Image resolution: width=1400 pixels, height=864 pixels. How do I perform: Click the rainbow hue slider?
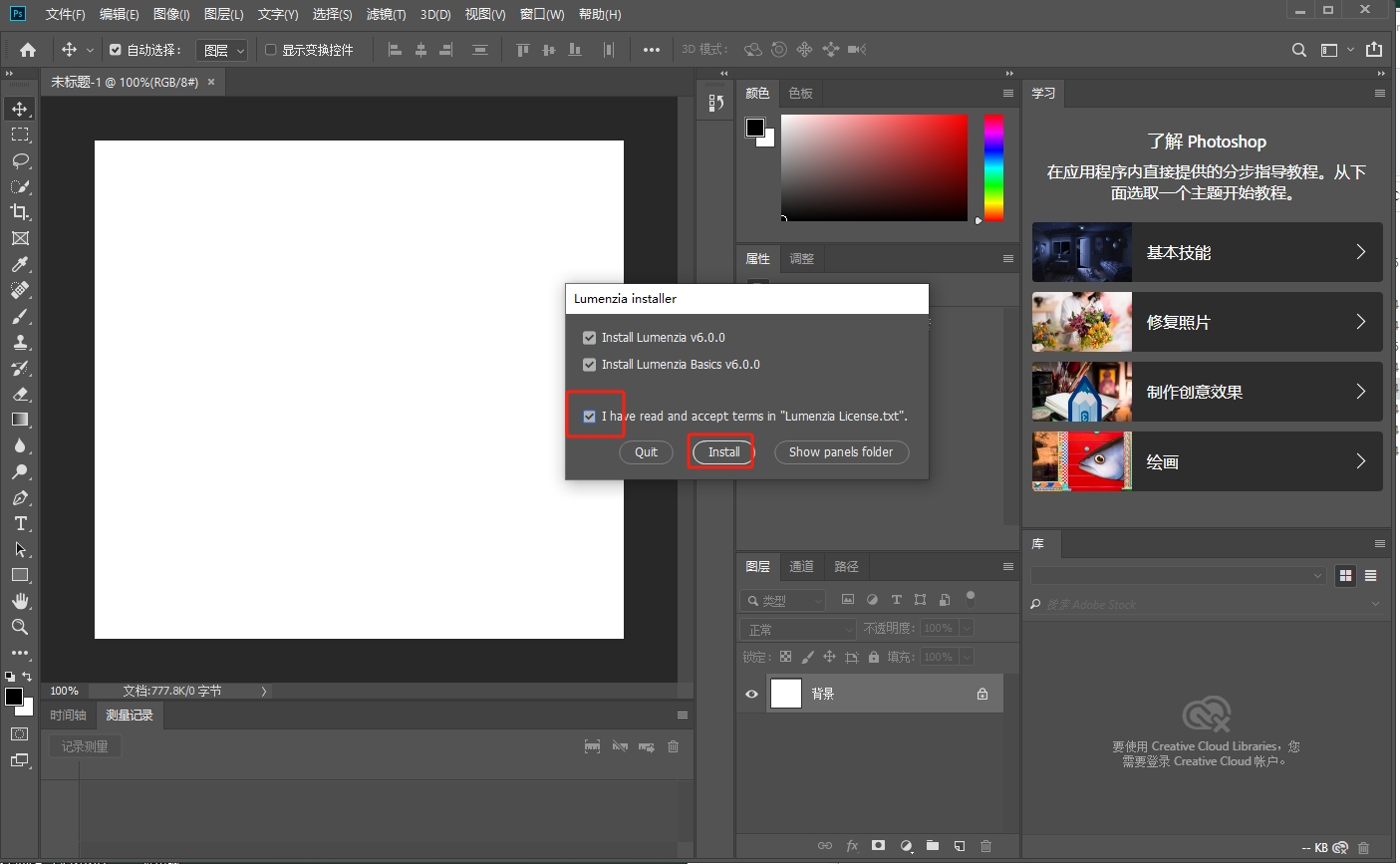tap(993, 167)
